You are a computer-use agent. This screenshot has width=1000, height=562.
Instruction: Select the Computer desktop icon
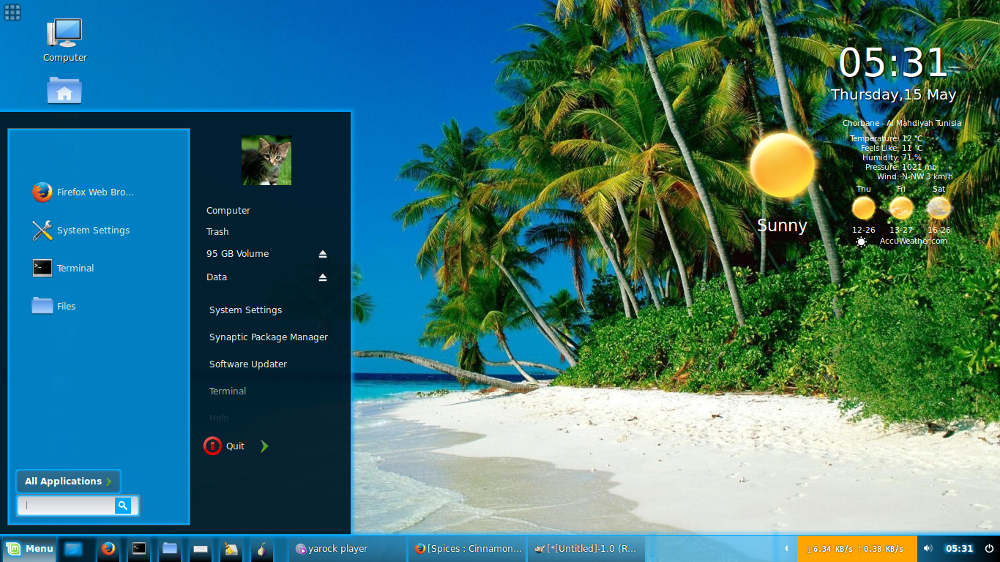coord(64,40)
